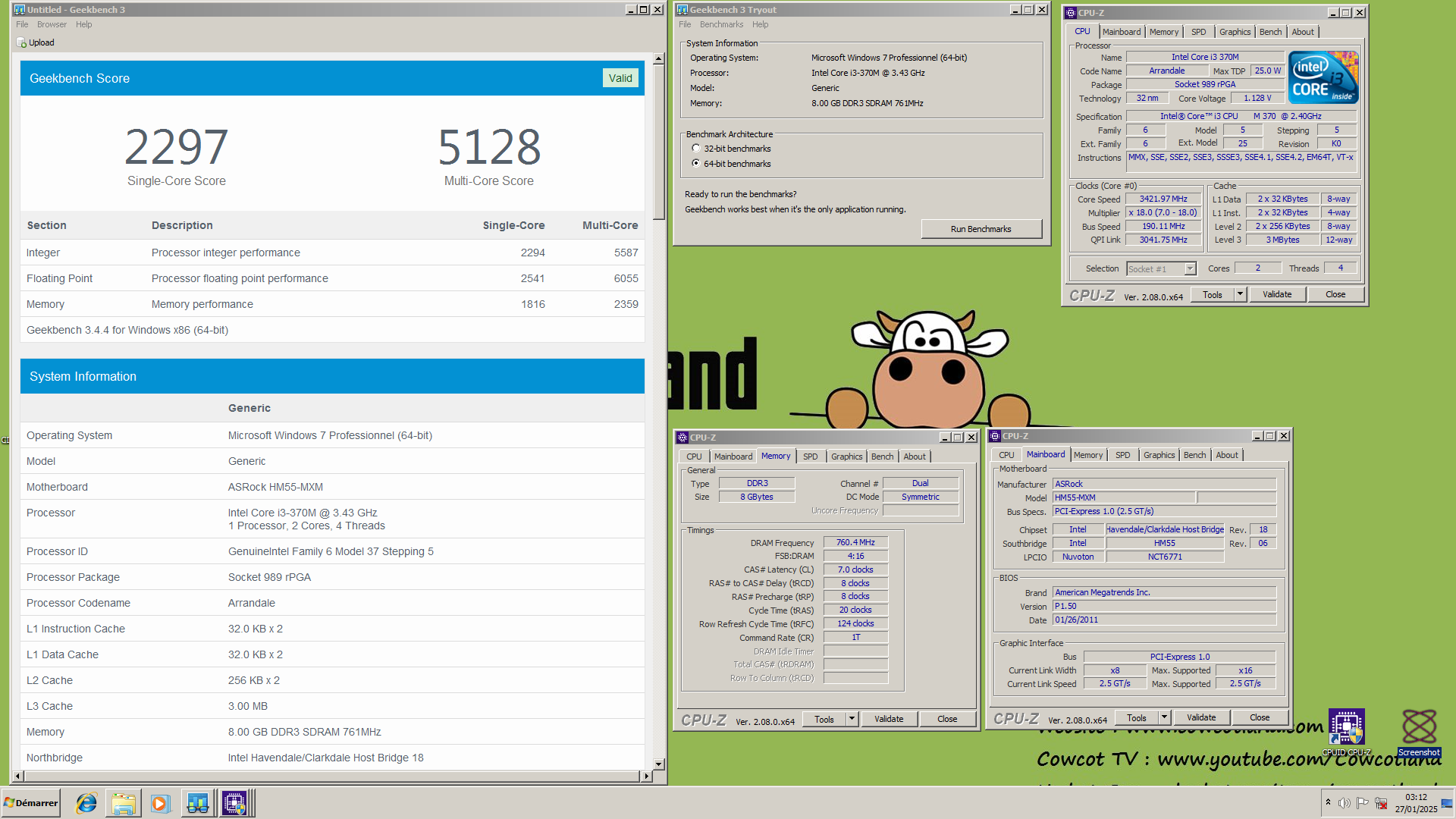Switch to Bench tab in top CPU-Z window
Screen dimensions: 1456x819
[1270, 32]
